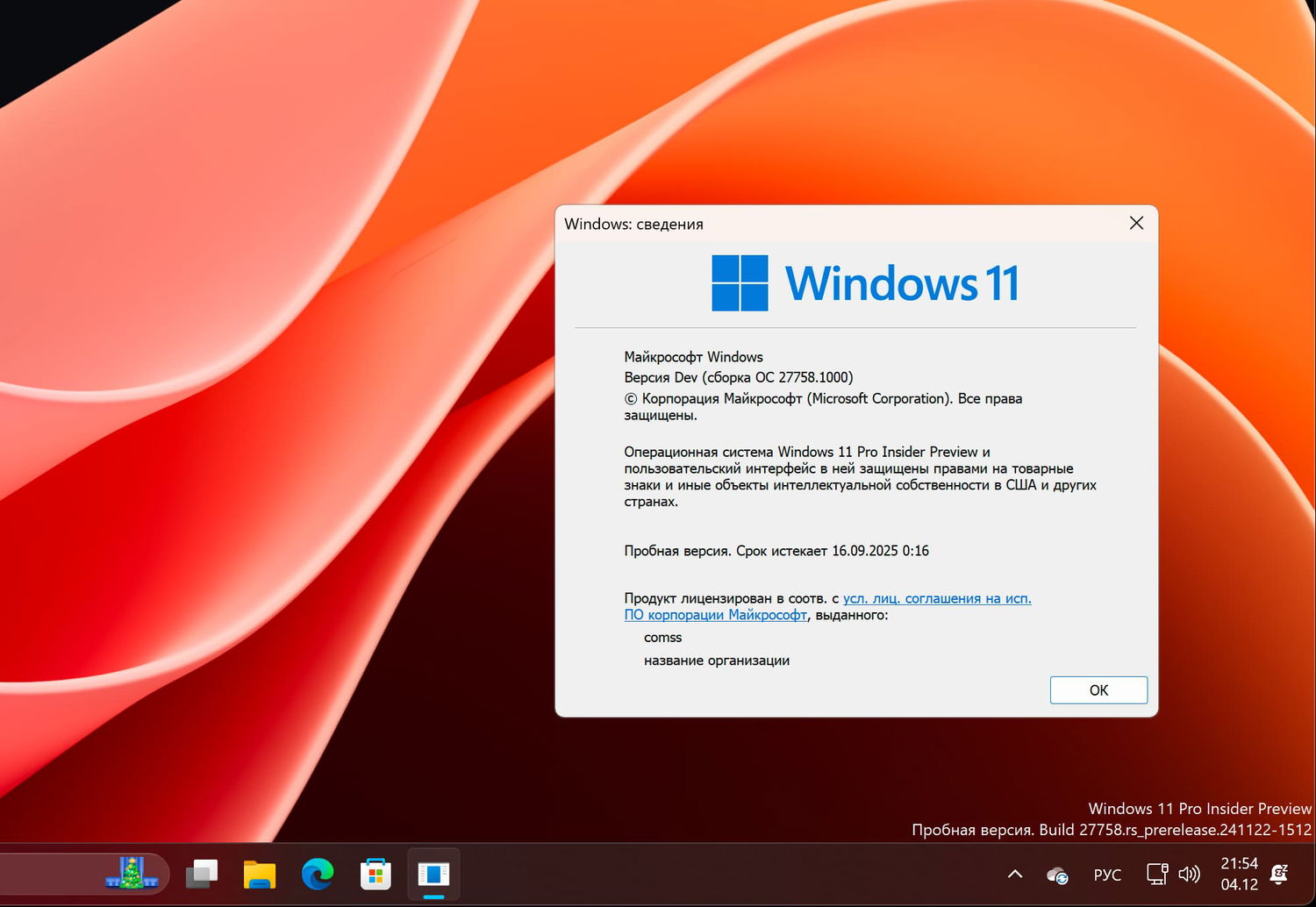Expand hidden tray icons with the chevron

[1015, 875]
